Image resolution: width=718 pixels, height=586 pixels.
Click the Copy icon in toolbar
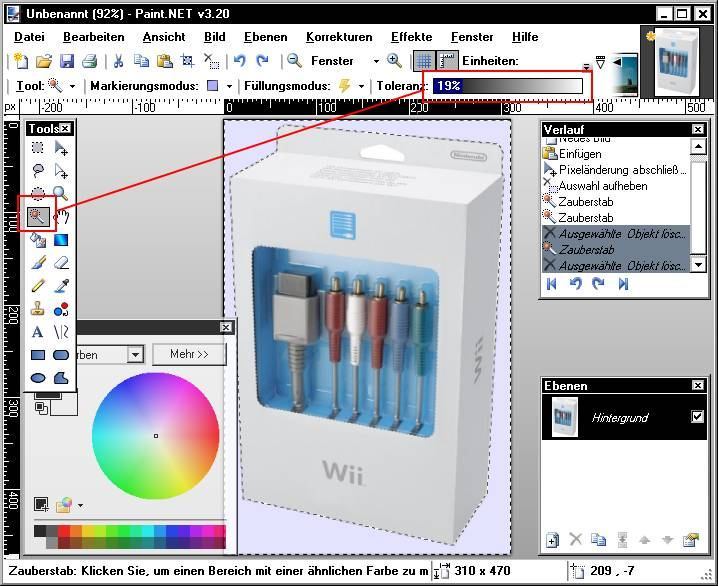141,61
